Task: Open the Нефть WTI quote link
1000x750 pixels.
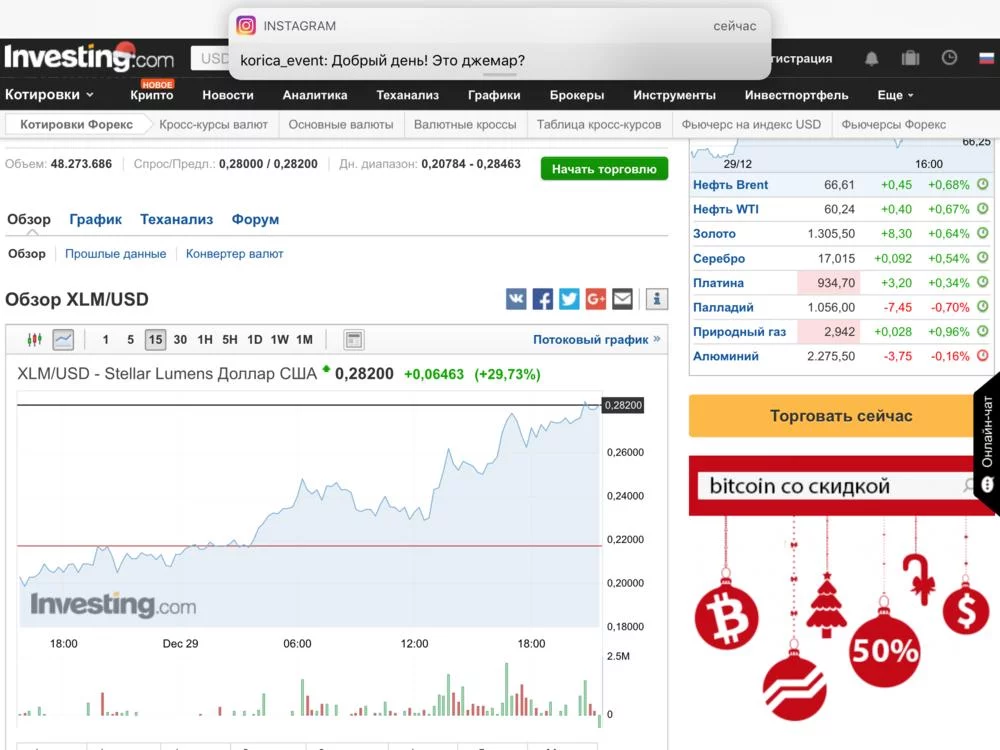Action: click(726, 209)
